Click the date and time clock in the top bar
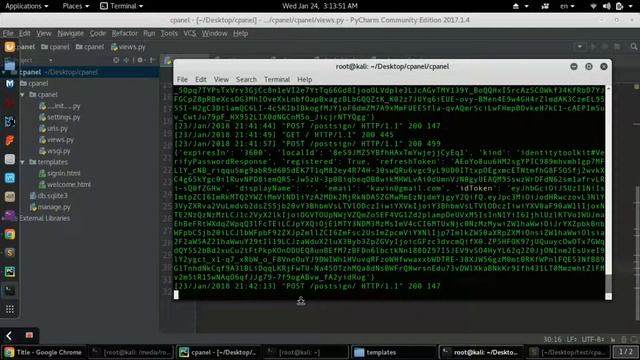 [x=320, y=6]
